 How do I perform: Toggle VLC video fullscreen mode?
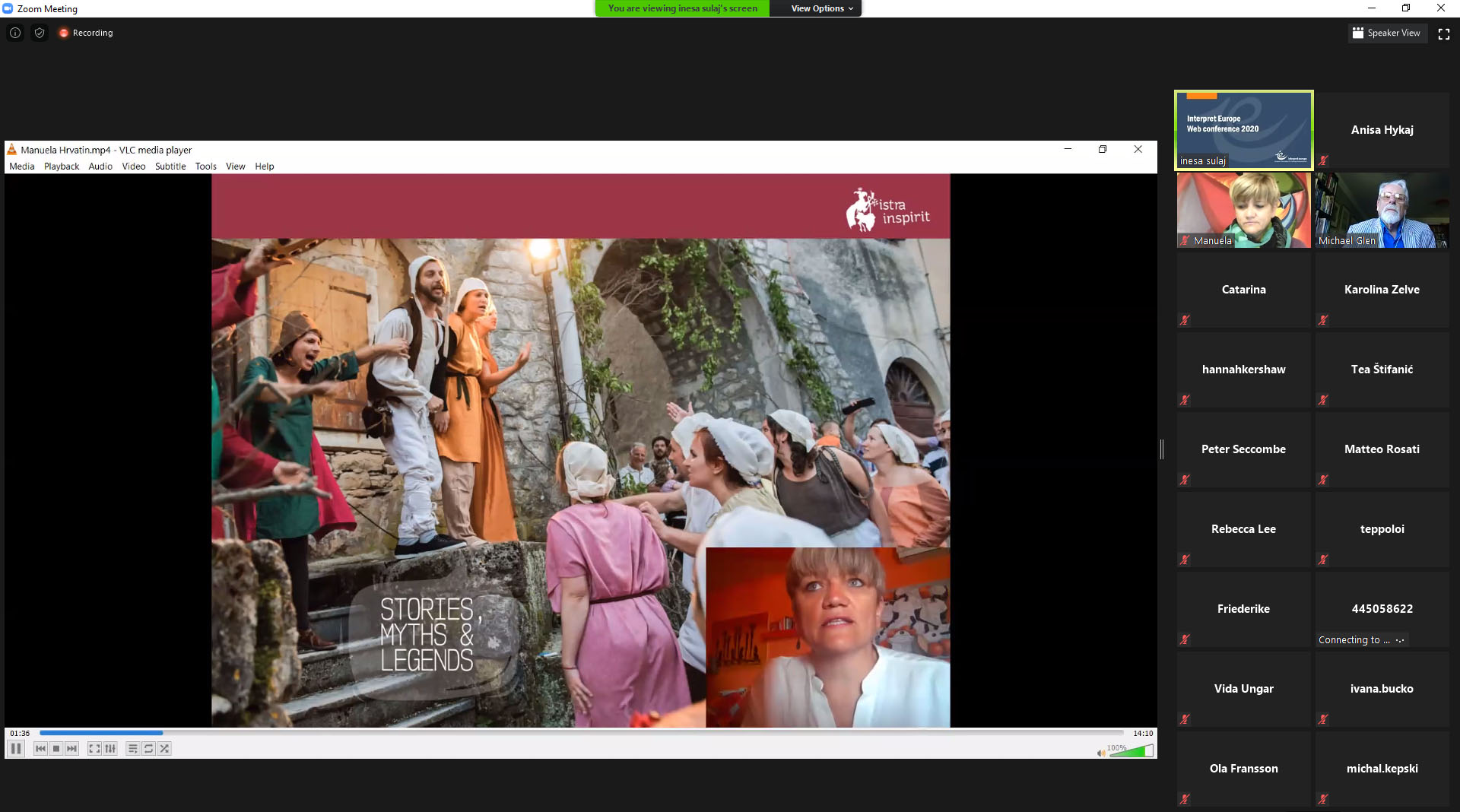pyautogui.click(x=94, y=749)
